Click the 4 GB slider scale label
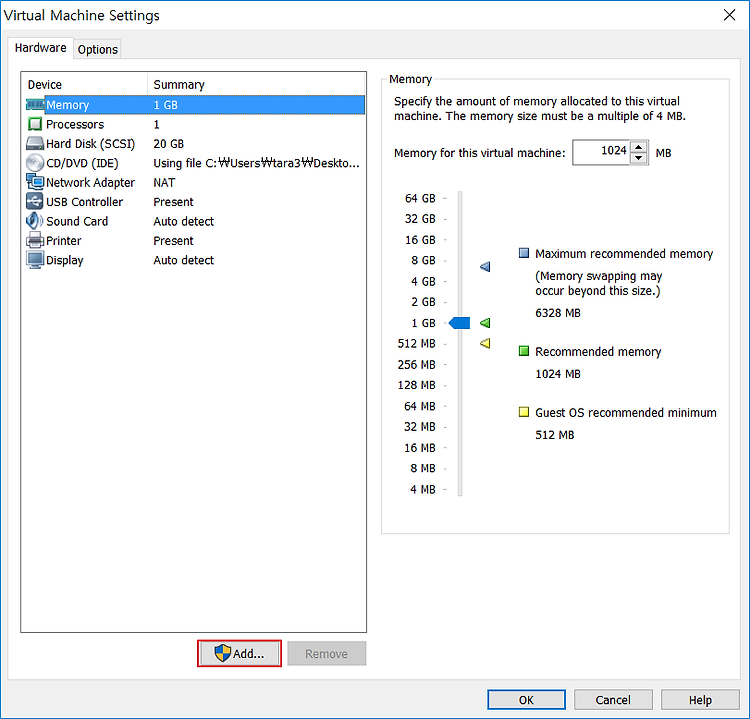 click(x=423, y=281)
